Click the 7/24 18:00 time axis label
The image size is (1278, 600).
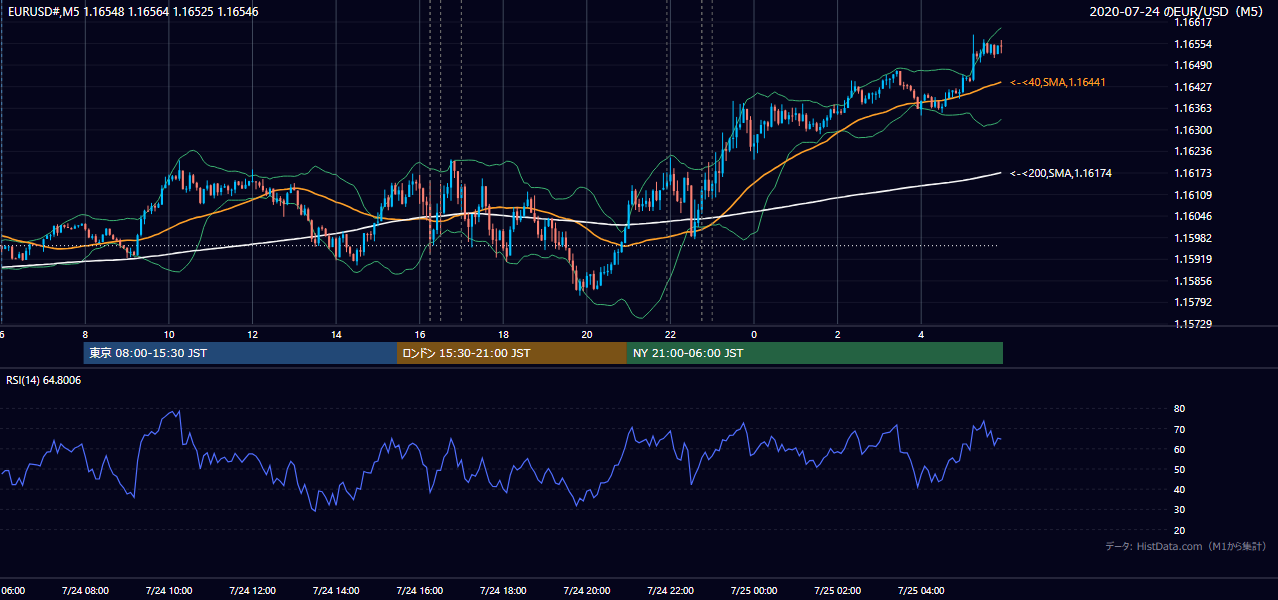pos(503,590)
